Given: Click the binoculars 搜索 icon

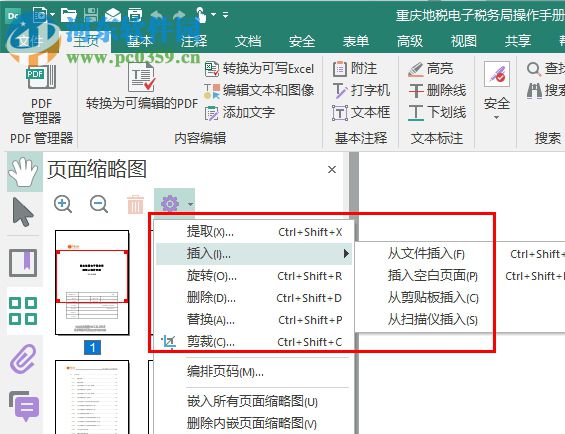Looking at the screenshot, I should pos(534,90).
